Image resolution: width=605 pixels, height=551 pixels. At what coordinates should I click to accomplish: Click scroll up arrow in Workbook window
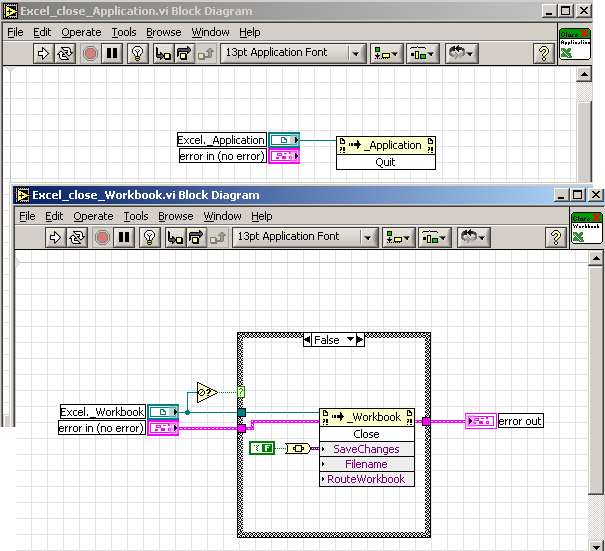(596, 258)
